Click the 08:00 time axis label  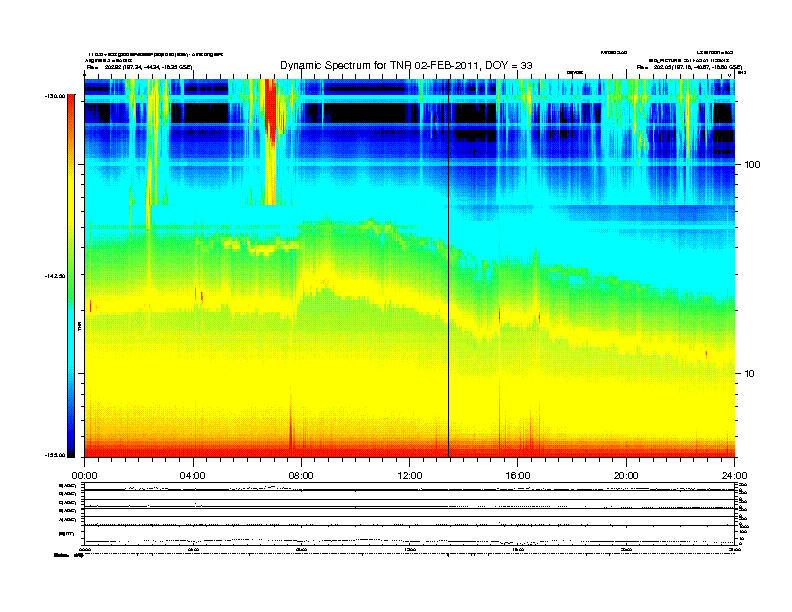click(301, 476)
